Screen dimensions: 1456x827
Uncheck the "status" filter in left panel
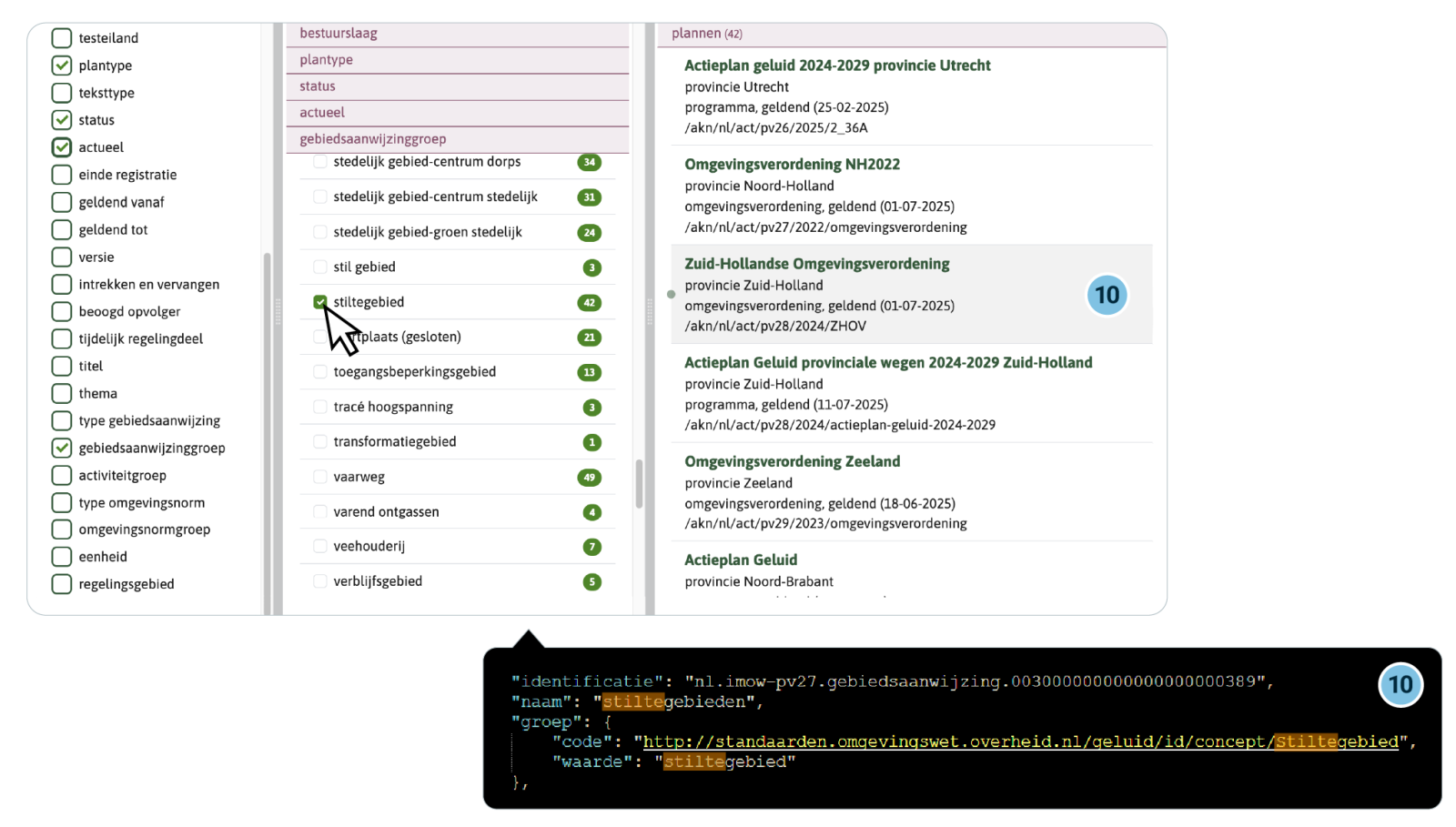coord(62,119)
